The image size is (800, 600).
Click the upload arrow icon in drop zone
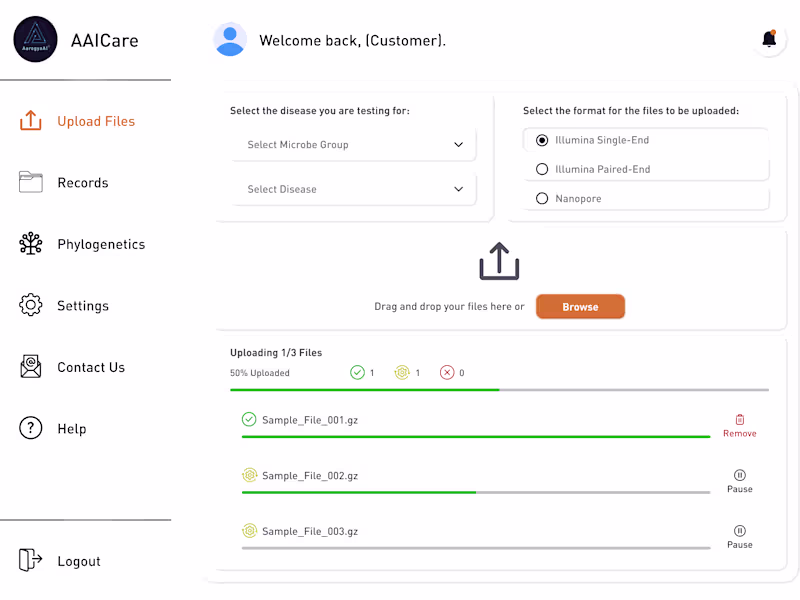click(x=500, y=262)
